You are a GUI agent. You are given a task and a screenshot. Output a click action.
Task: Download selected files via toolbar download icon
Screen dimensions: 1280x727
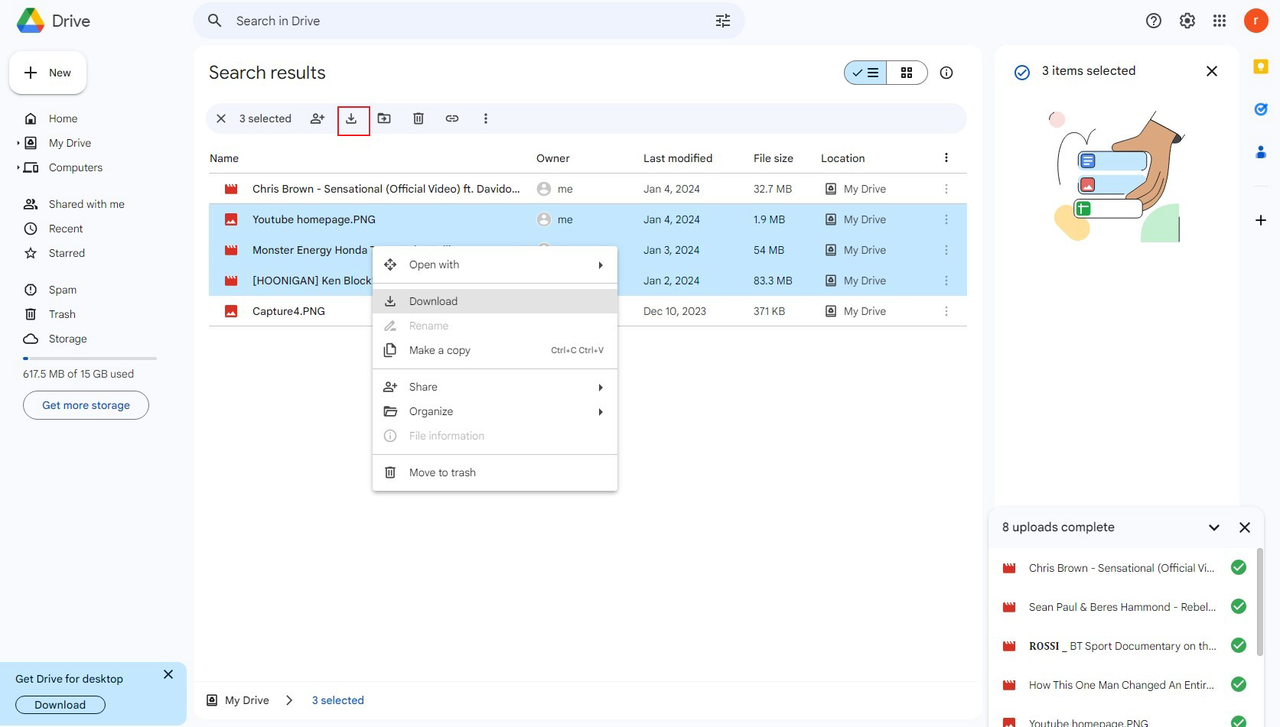tap(352, 119)
